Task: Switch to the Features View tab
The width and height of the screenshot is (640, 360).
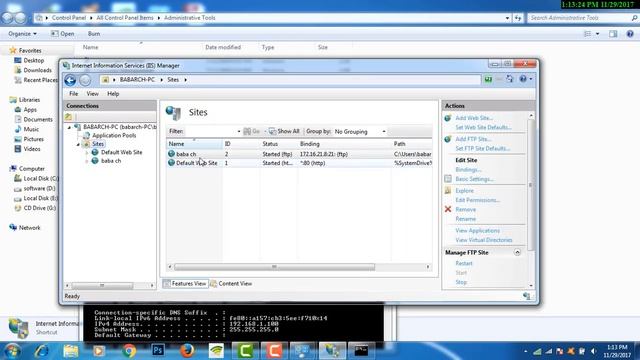Action: pos(185,284)
